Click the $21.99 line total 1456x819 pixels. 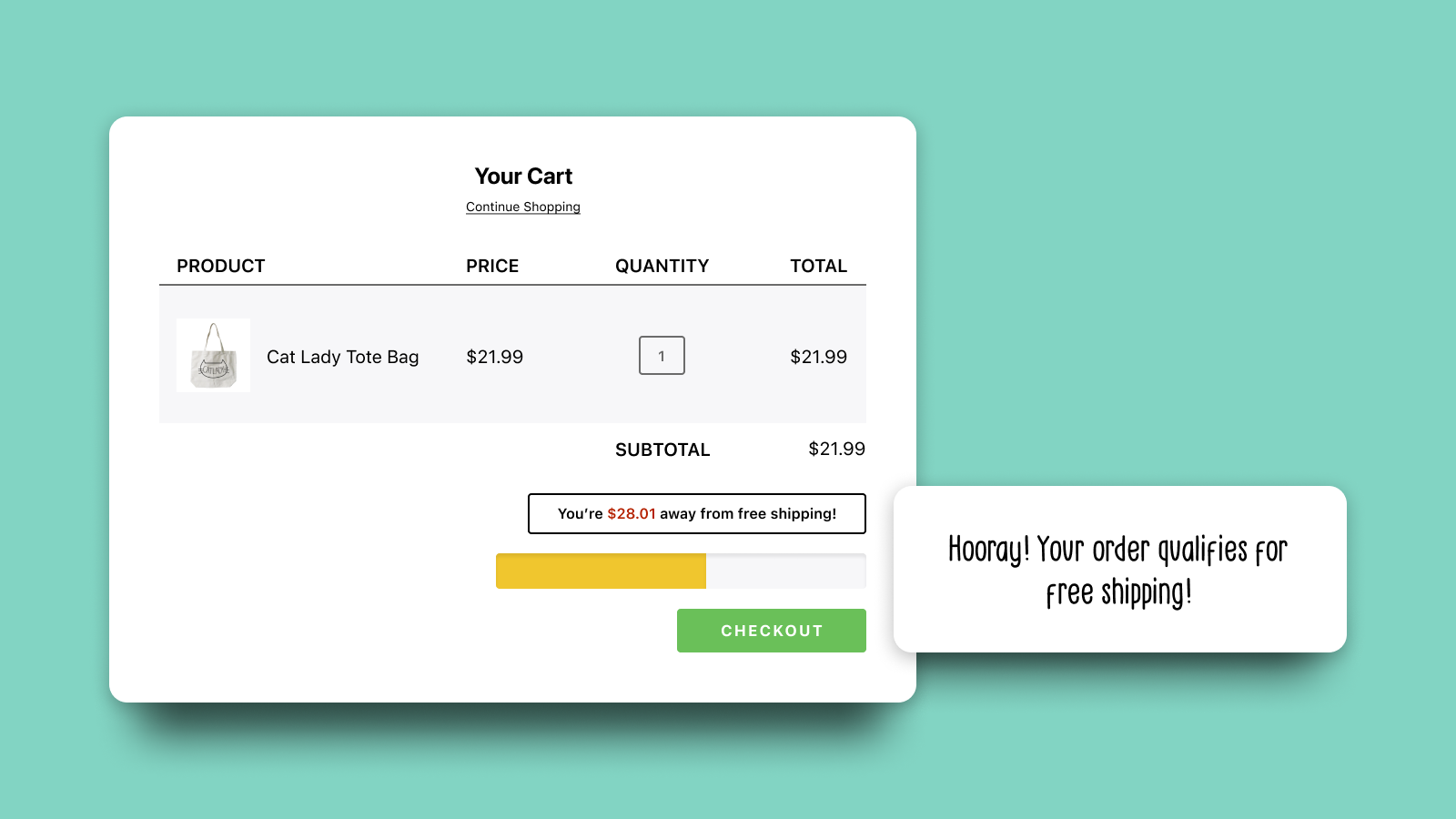pyautogui.click(x=819, y=357)
